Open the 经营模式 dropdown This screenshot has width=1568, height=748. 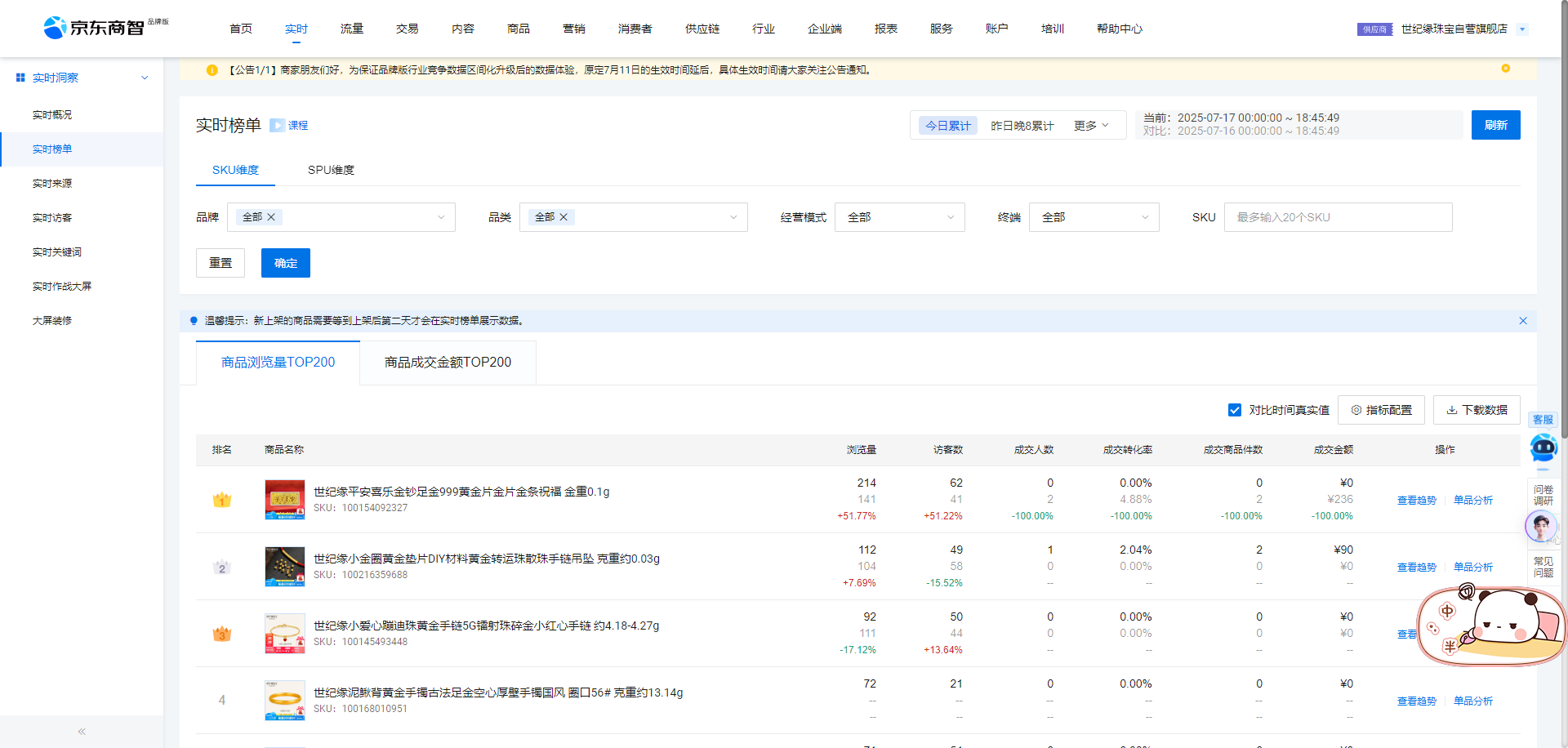899,217
